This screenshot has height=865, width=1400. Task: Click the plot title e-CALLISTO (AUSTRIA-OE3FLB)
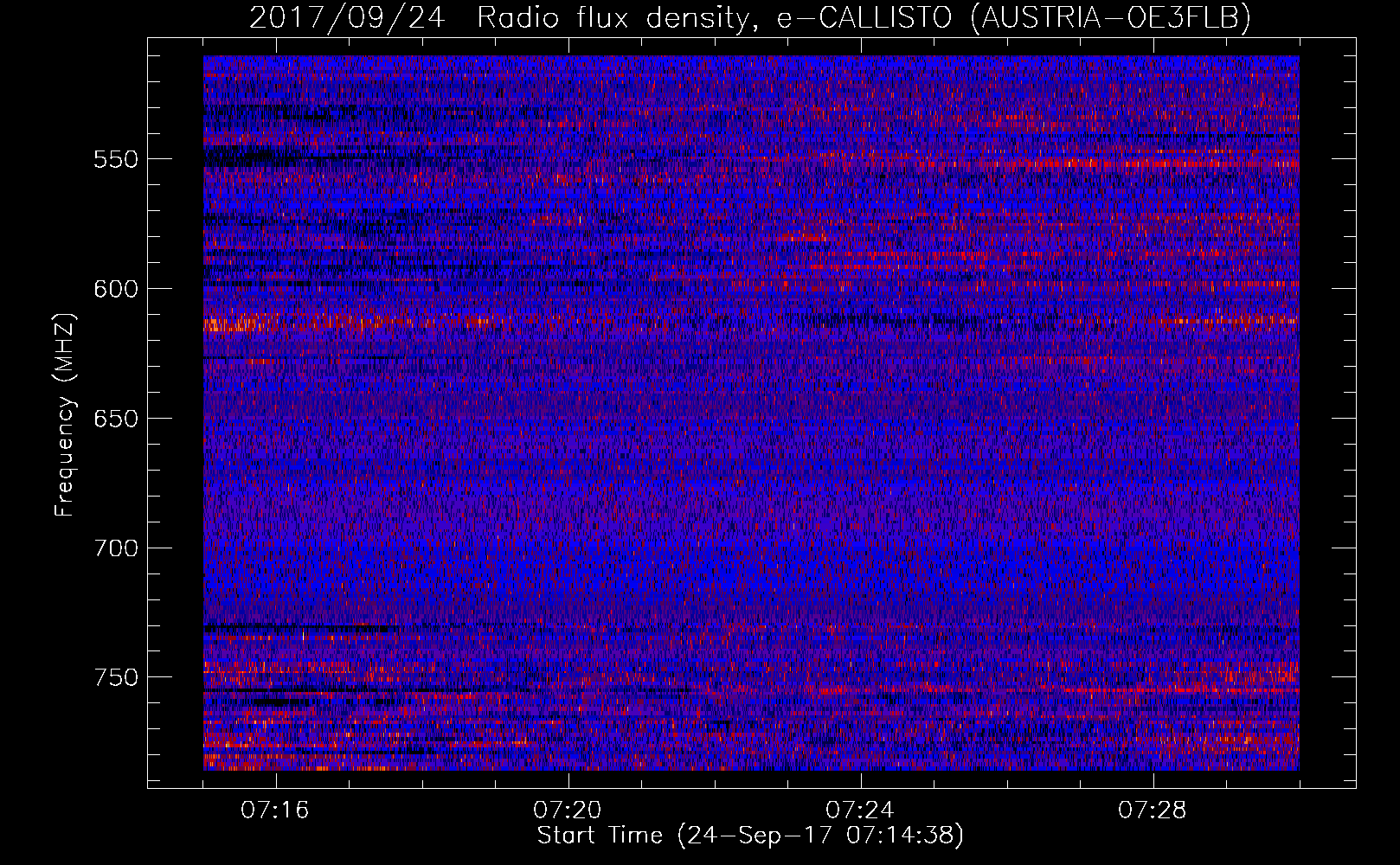coord(1013,17)
